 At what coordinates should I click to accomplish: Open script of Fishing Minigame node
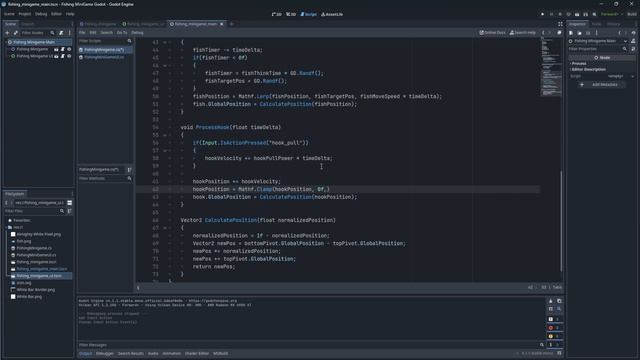pos(62,49)
